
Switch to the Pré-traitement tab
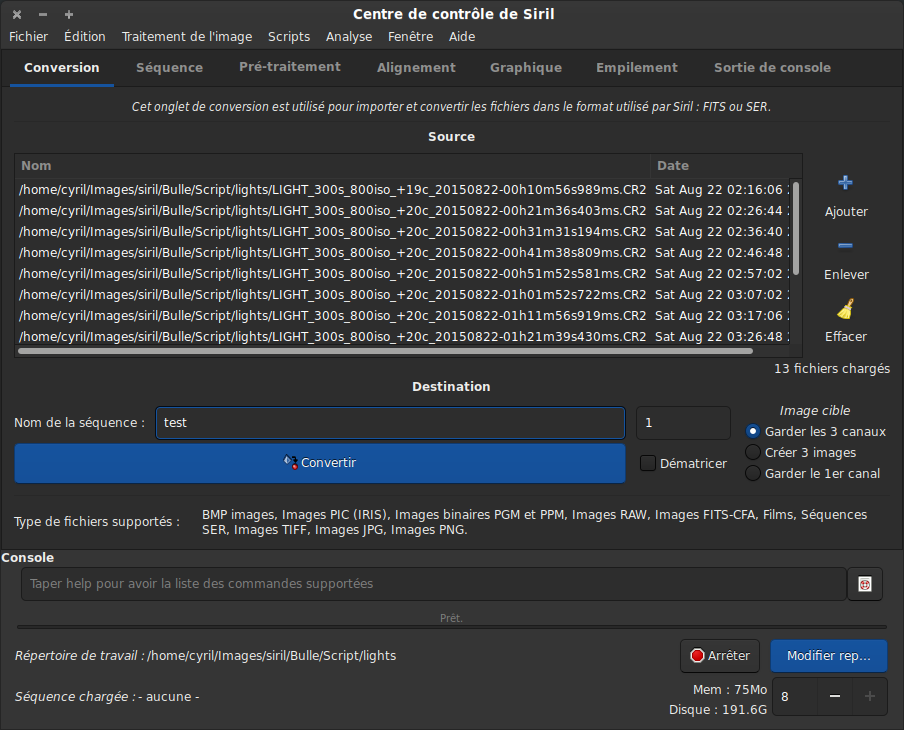pyautogui.click(x=290, y=67)
